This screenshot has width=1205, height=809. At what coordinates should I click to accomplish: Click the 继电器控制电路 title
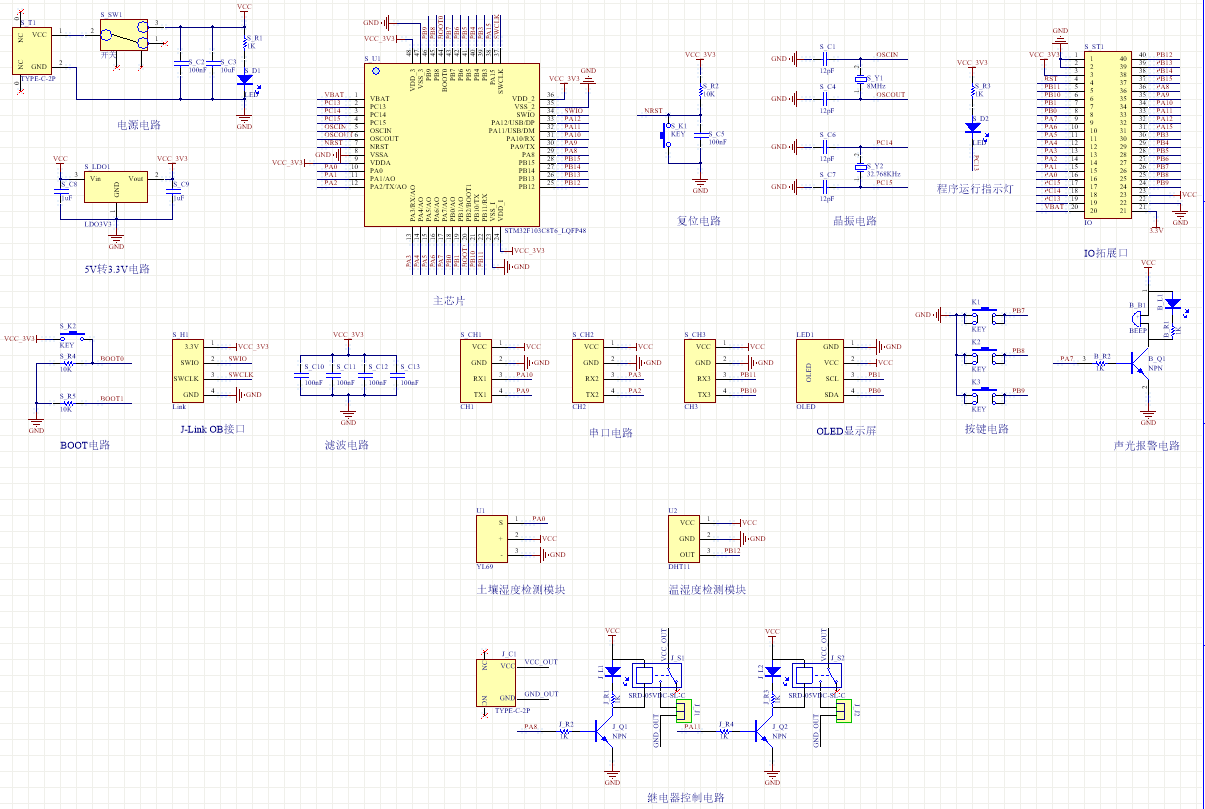(x=685, y=797)
